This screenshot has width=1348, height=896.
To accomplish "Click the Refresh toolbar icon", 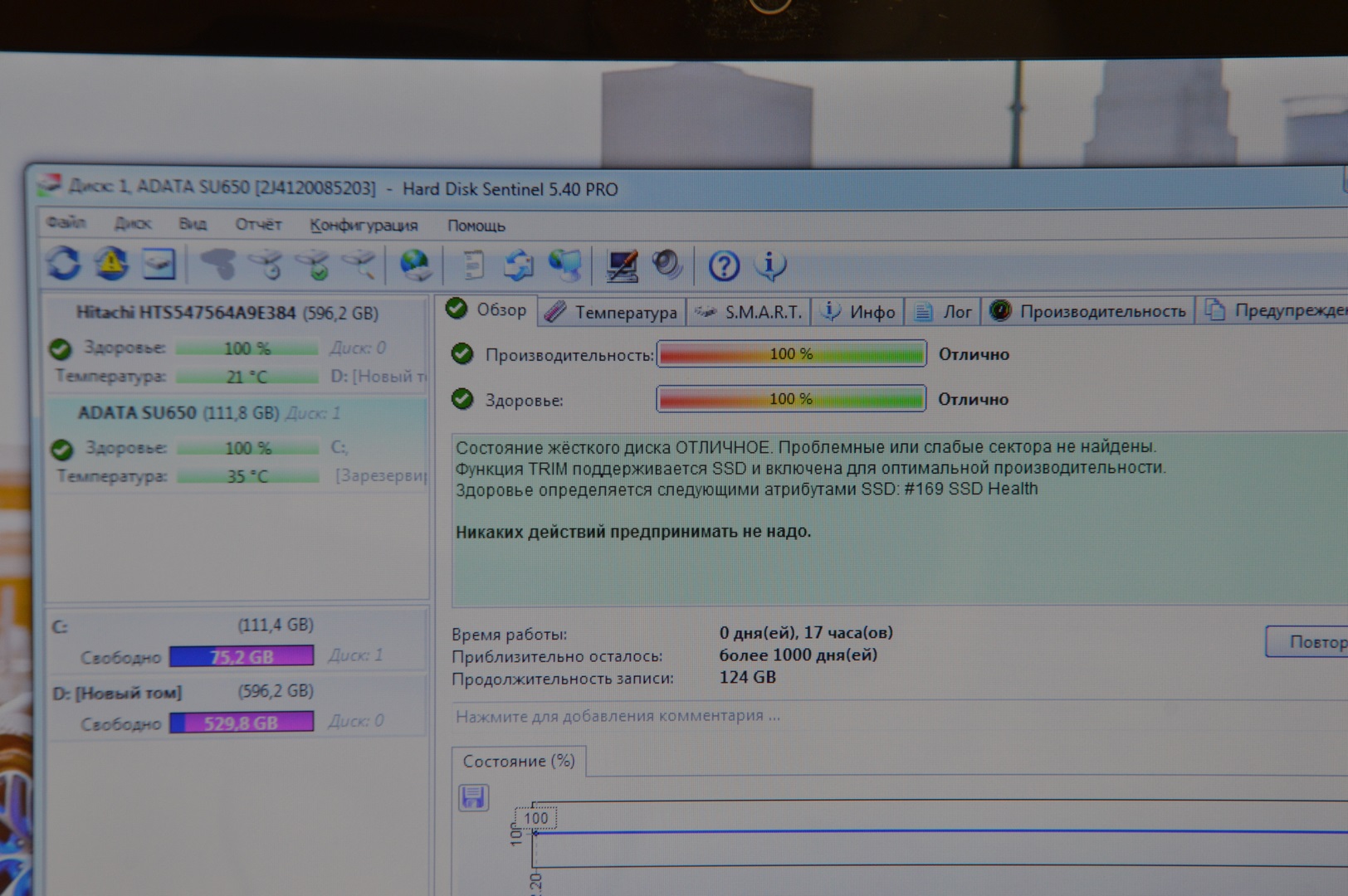I will (64, 264).
